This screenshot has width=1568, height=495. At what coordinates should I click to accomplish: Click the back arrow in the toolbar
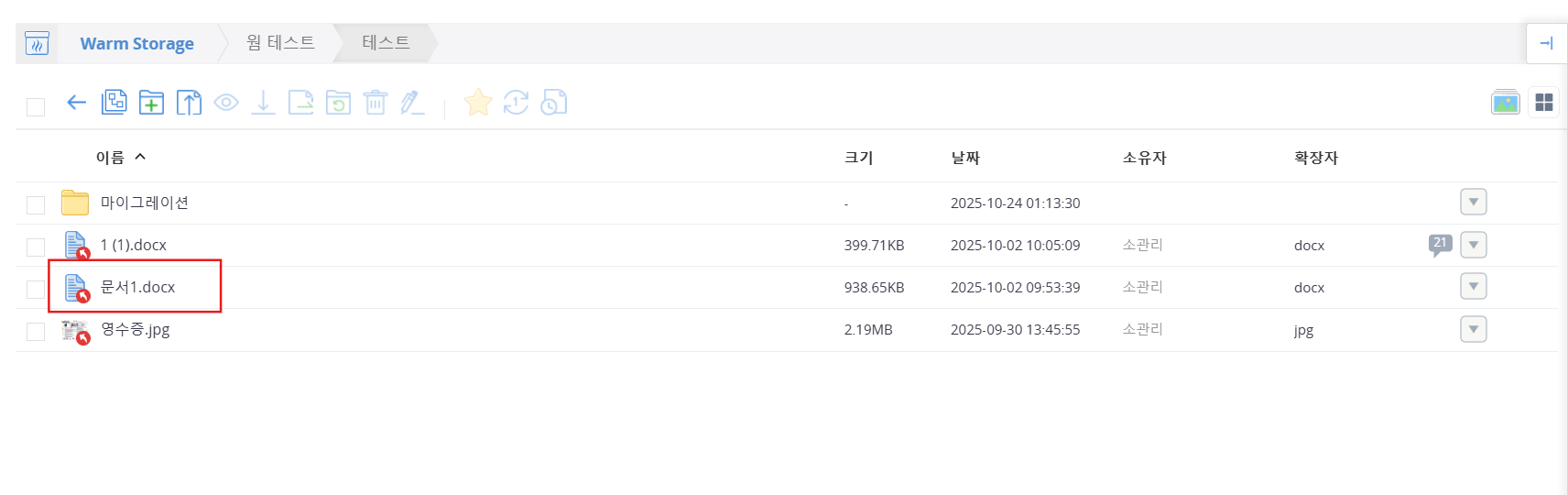coord(76,103)
